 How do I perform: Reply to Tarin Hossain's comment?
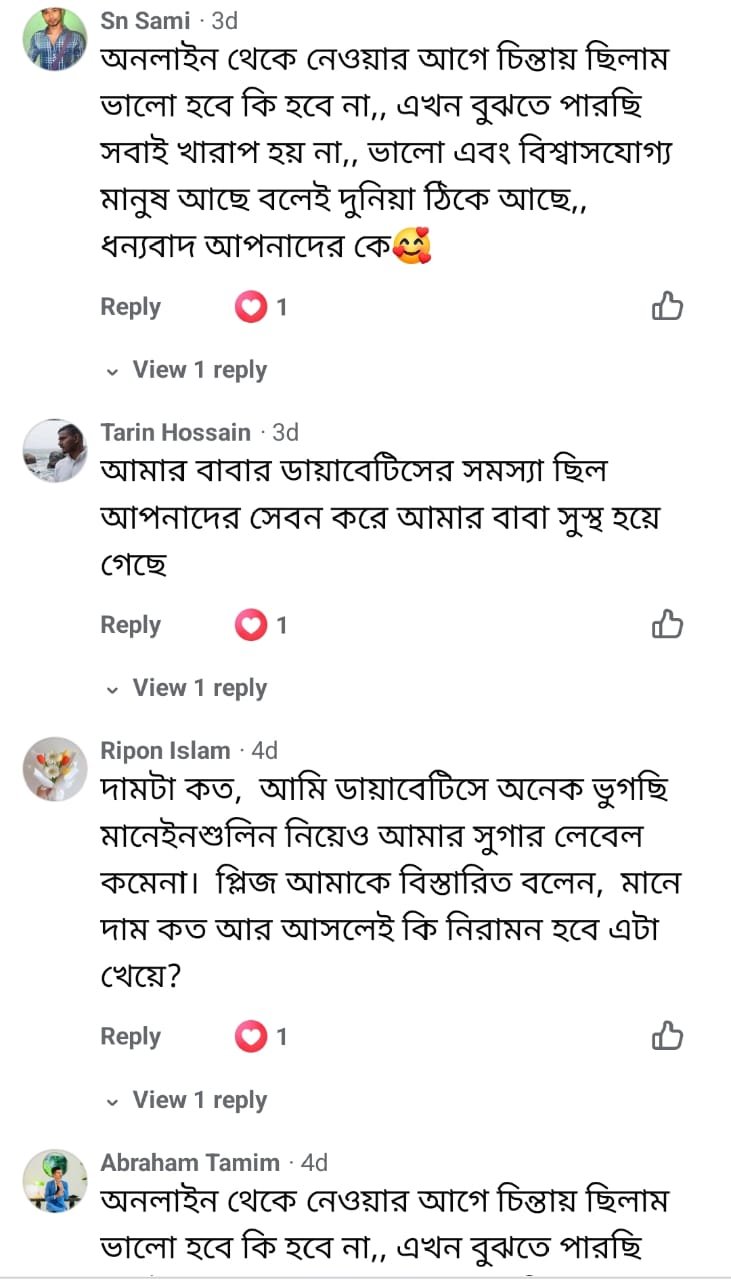(x=130, y=625)
